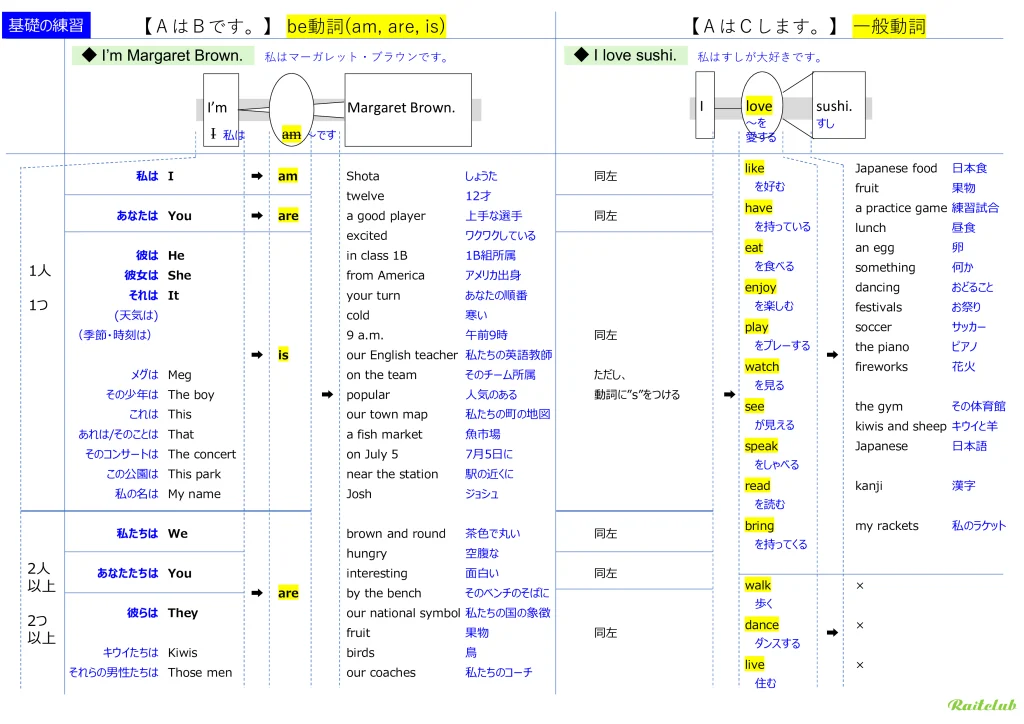
Task: Click the highlighted "一般動詞" heading
Action: 889,27
